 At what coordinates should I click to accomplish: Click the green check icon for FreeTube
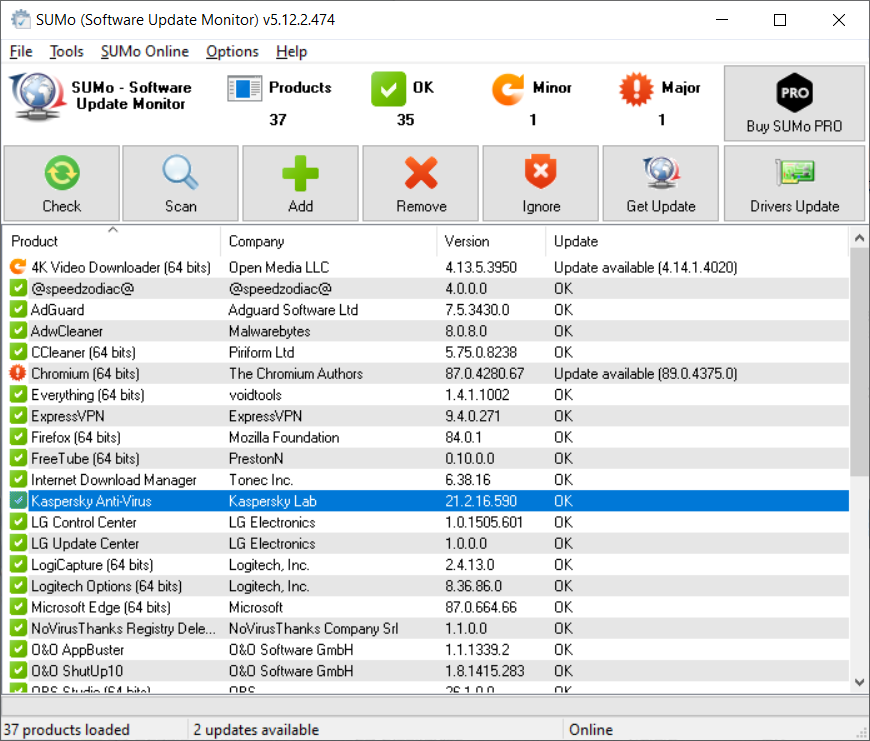pos(18,459)
